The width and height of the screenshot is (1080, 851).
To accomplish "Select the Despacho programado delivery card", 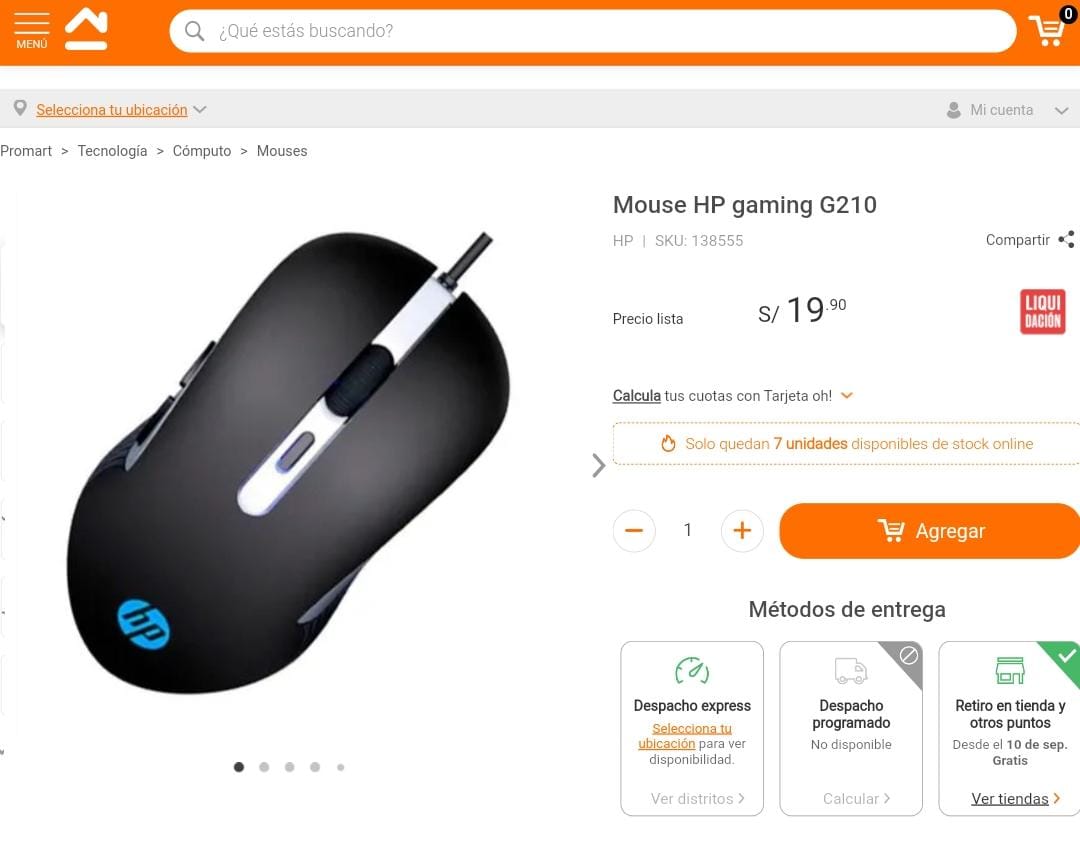I will pos(851,728).
